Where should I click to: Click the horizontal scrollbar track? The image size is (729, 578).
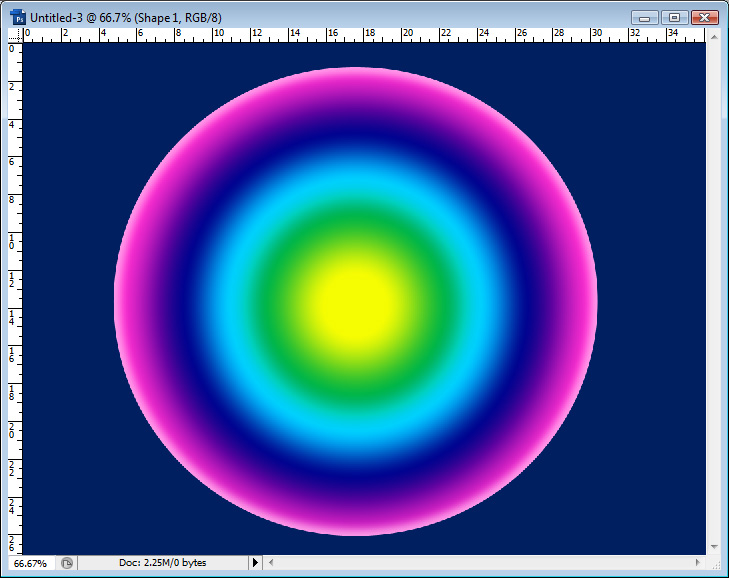[x=480, y=563]
